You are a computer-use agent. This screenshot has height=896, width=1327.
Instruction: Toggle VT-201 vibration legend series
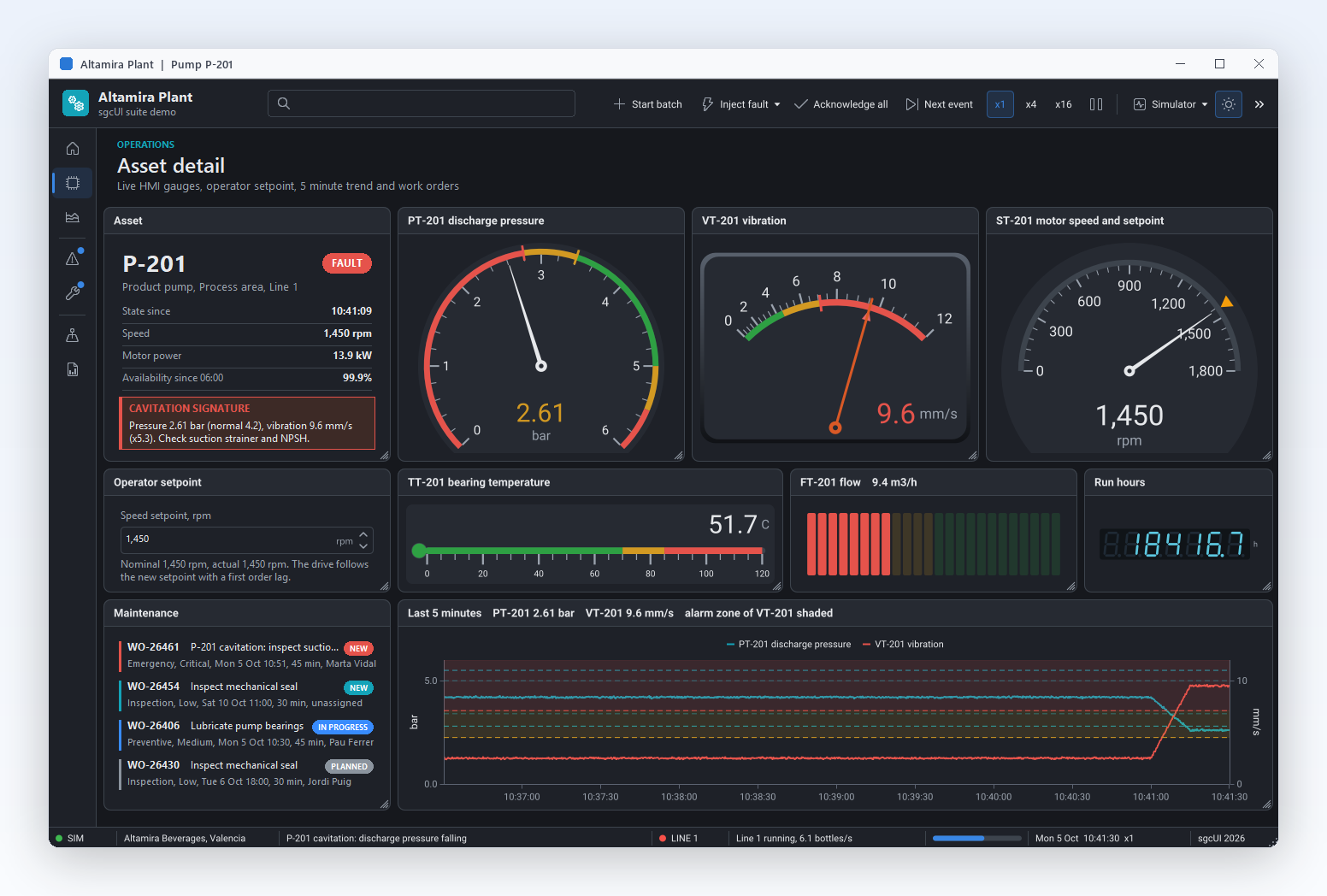click(903, 645)
